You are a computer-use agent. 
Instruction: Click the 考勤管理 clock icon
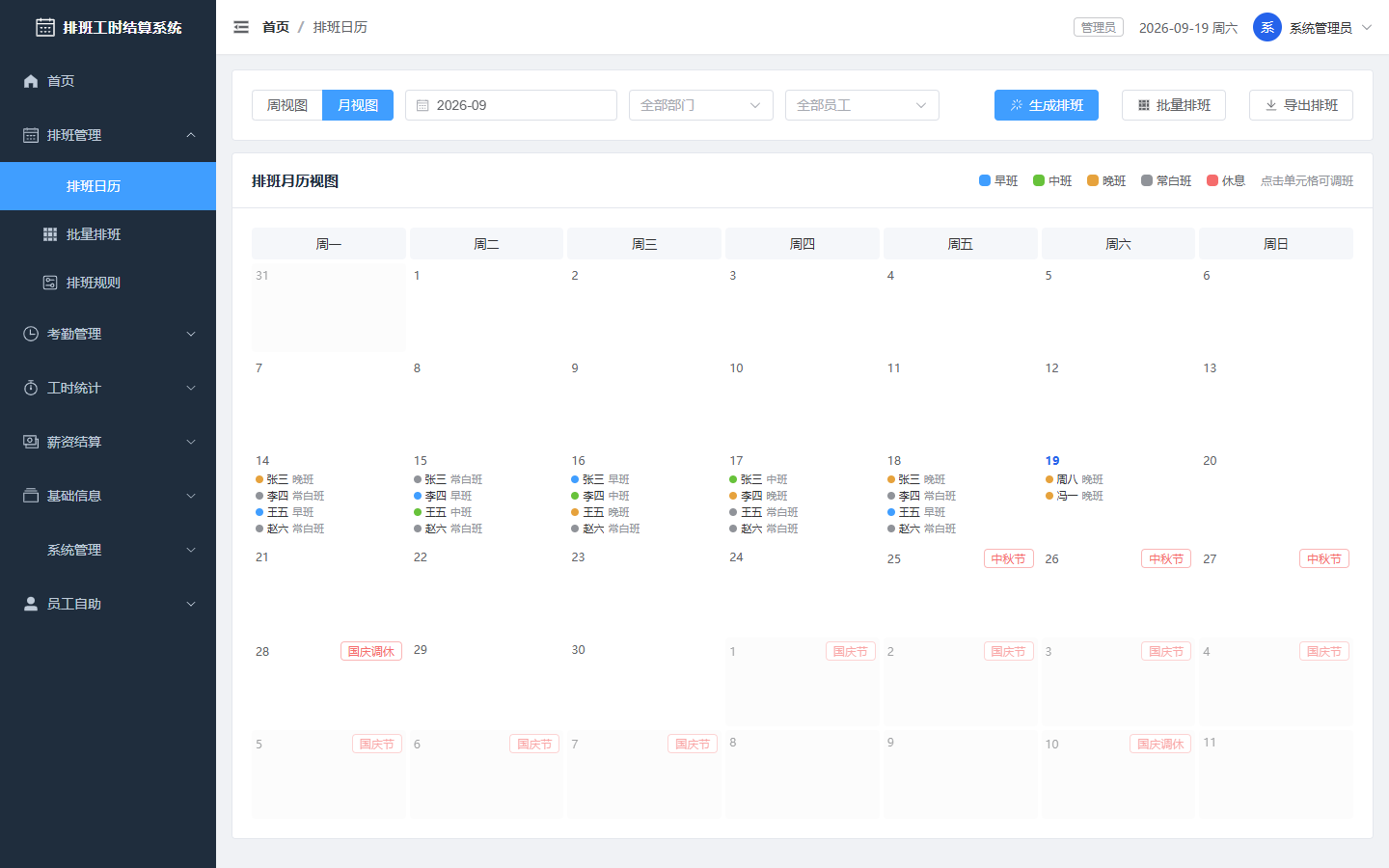[31, 334]
